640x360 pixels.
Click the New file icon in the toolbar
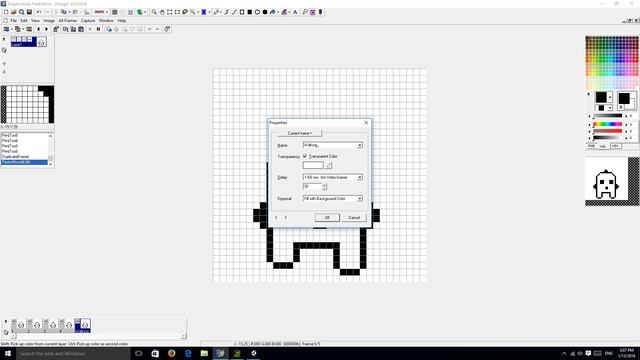point(6,12)
